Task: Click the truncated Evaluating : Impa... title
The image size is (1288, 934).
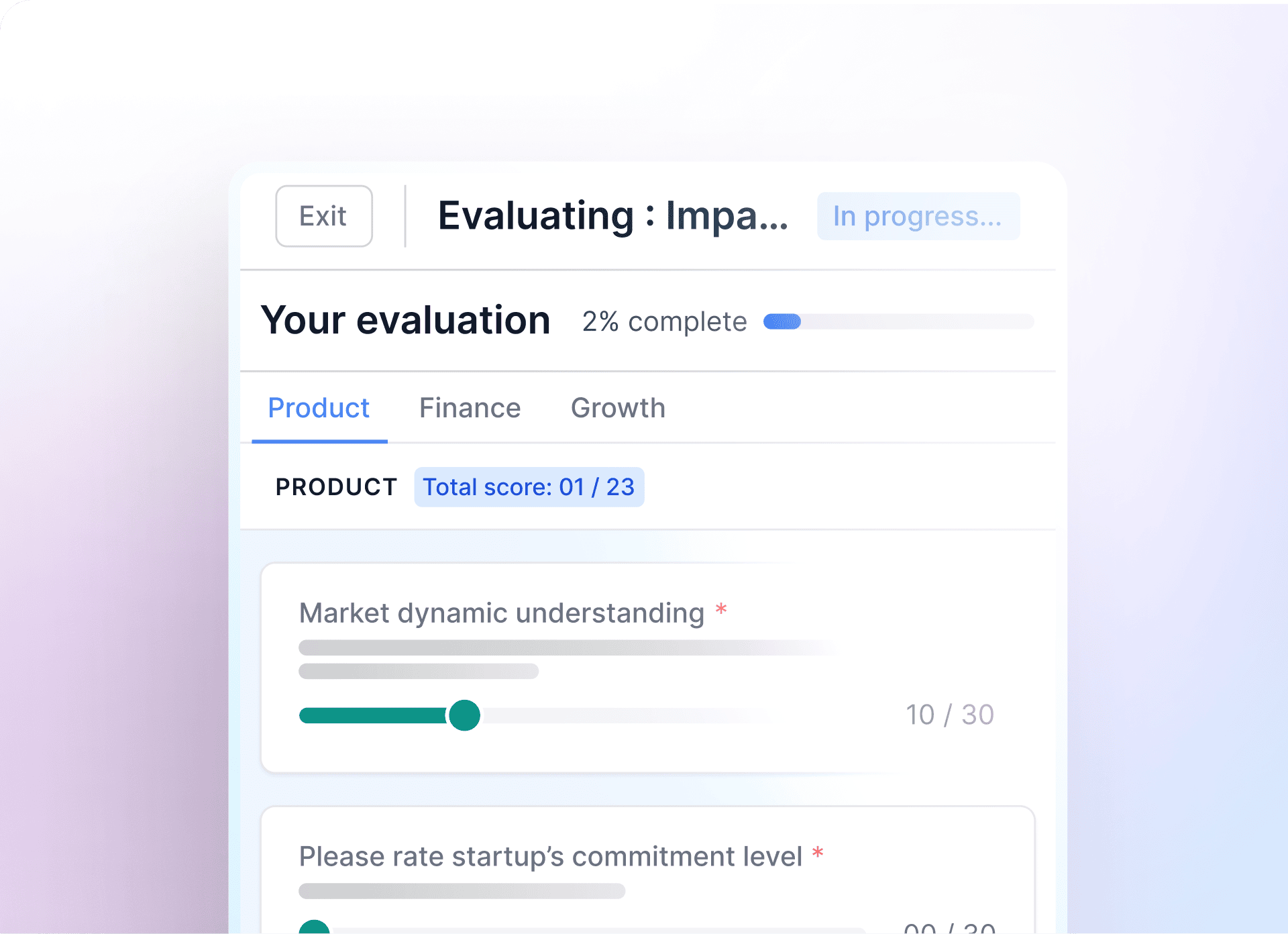Action: coord(612,216)
